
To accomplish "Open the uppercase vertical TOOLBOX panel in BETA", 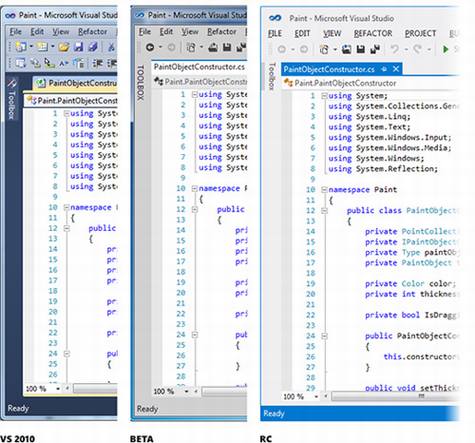I will [x=140, y=82].
